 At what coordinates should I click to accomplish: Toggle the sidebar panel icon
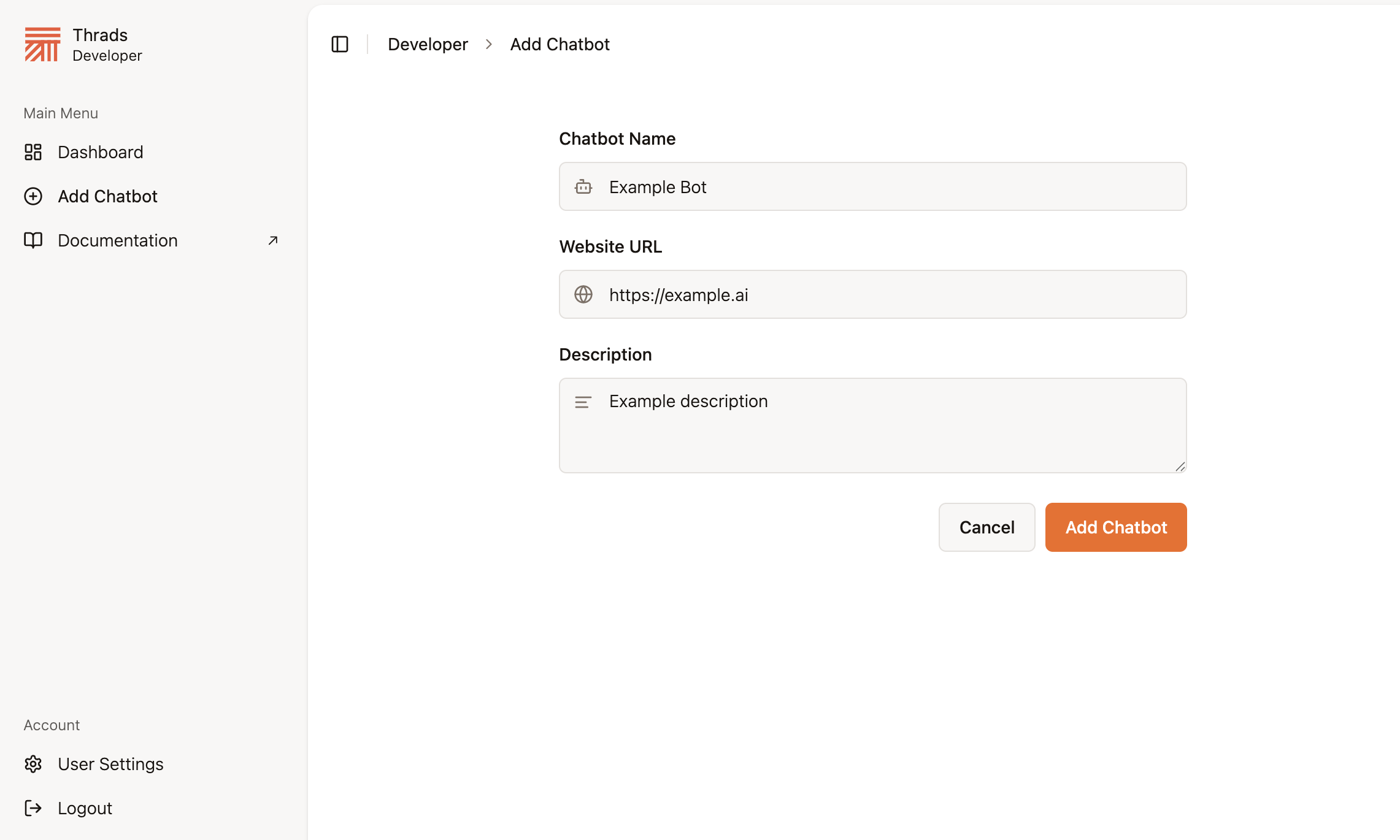[x=340, y=44]
